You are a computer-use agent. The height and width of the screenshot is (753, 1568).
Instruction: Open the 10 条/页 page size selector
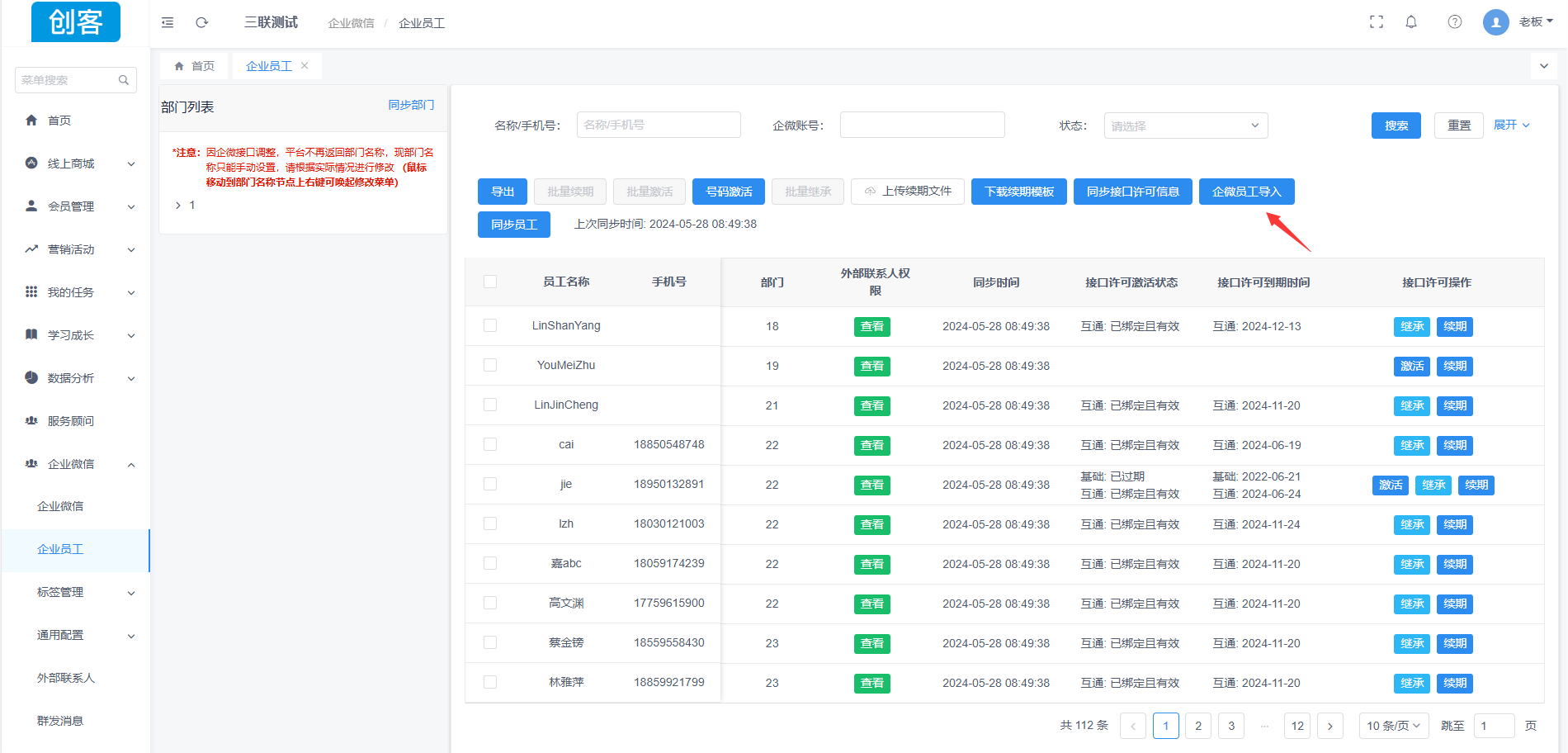point(1393,726)
